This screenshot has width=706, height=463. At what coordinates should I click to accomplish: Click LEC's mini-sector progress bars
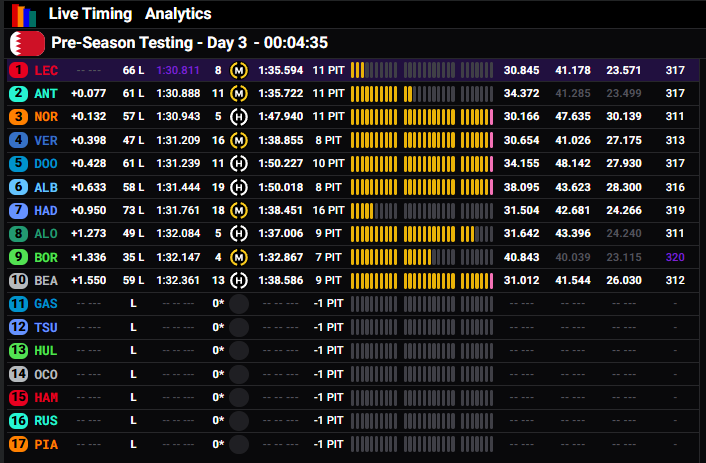(x=422, y=70)
